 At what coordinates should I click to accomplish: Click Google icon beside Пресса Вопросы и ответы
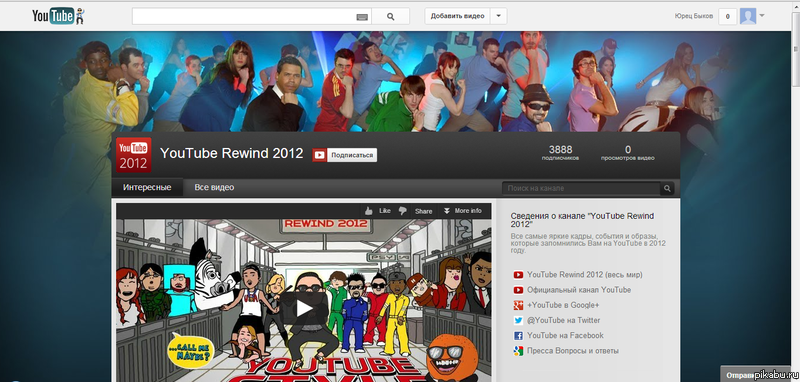pos(518,351)
